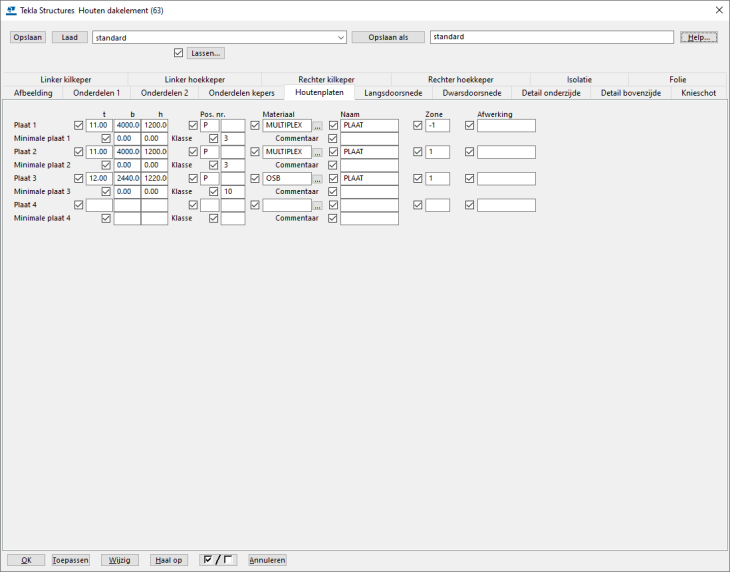Click the Lassen... button
Screen dimensions: 730x572
pyautogui.click(x=205, y=53)
